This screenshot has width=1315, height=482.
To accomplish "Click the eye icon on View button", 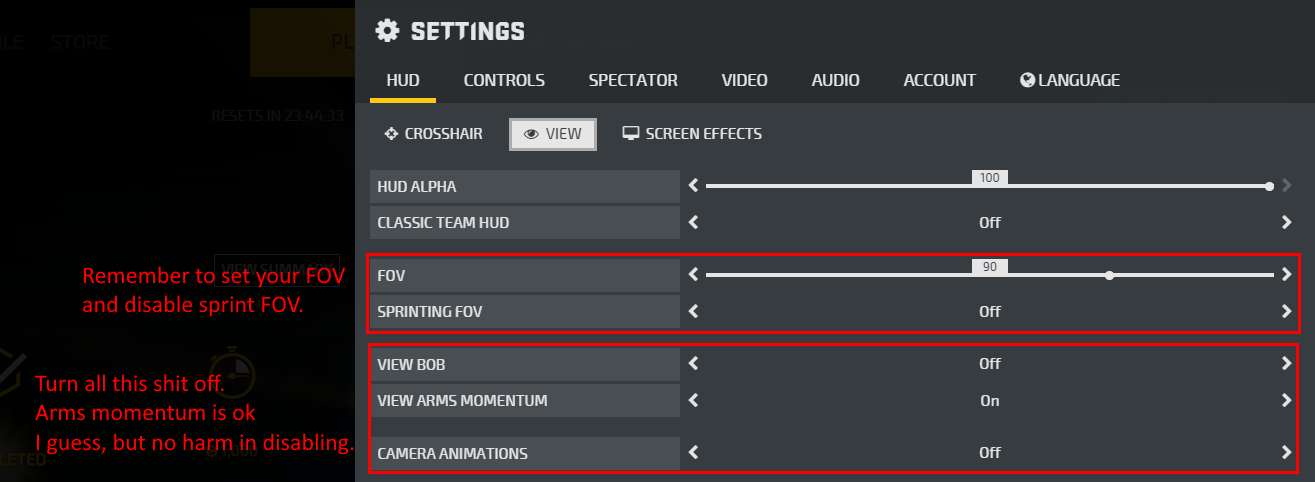I will click(x=531, y=134).
